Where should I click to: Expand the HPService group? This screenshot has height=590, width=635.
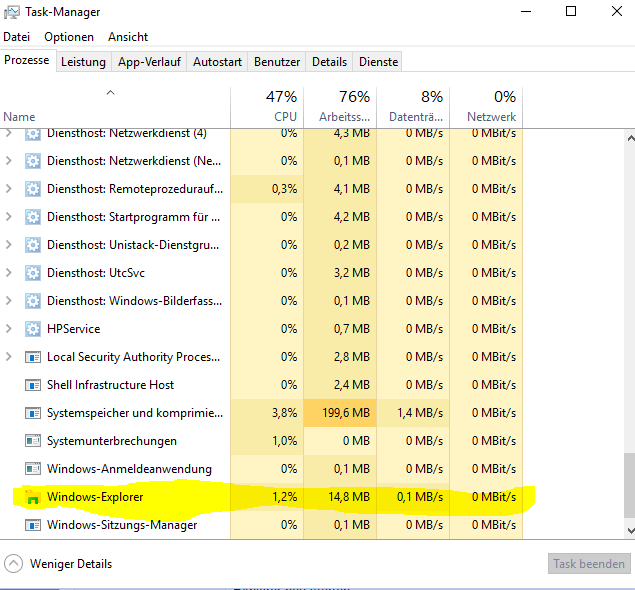(9, 328)
